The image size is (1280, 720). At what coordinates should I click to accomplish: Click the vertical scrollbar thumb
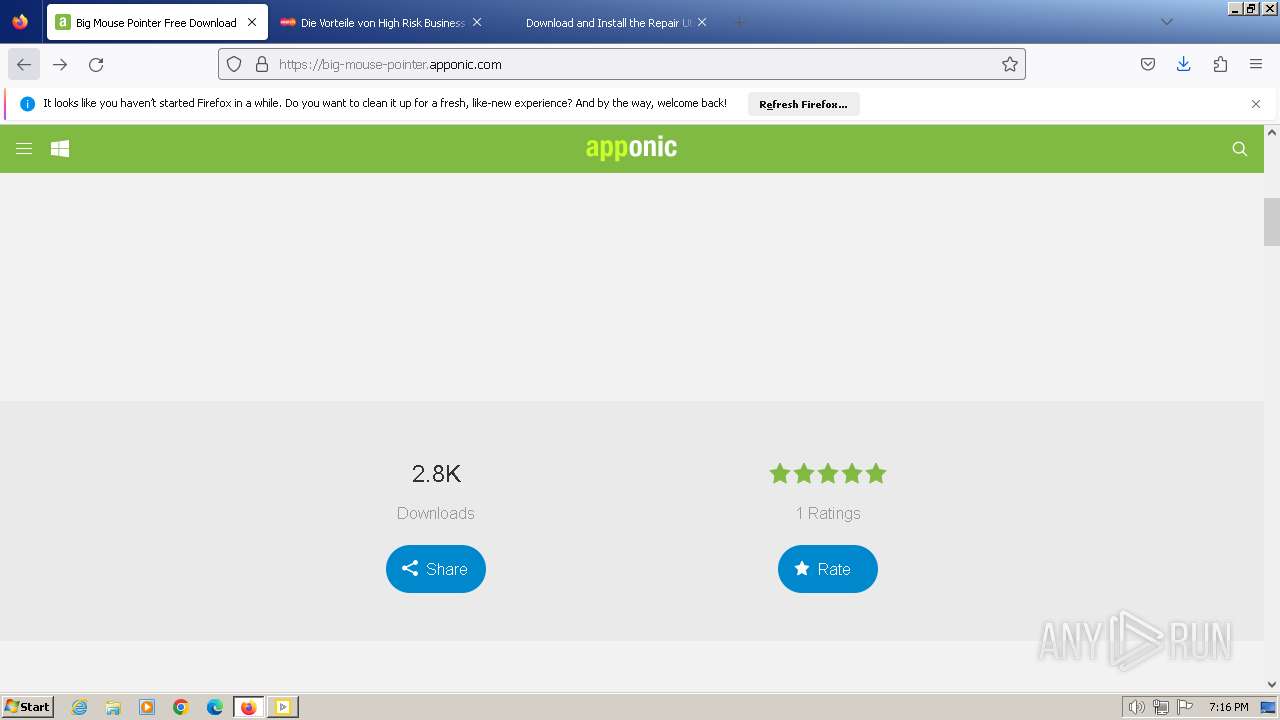click(1272, 222)
